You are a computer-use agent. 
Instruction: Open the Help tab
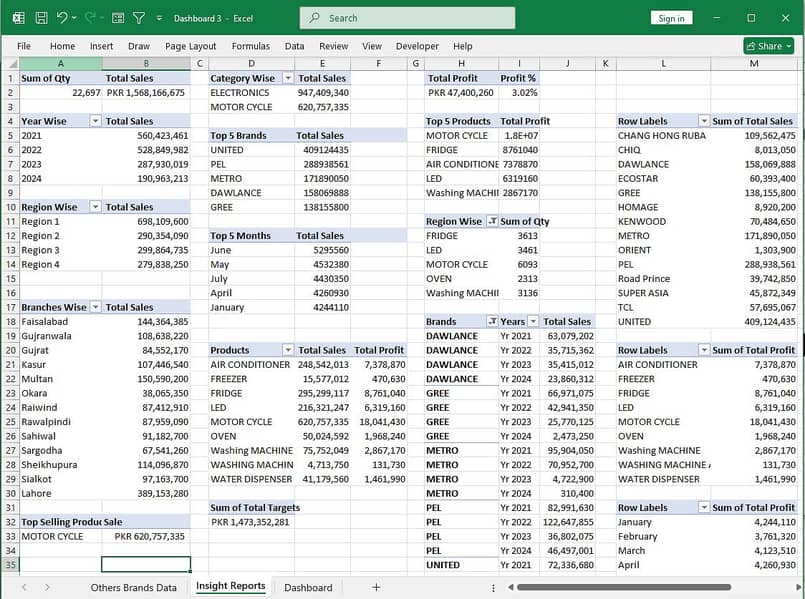click(x=463, y=46)
